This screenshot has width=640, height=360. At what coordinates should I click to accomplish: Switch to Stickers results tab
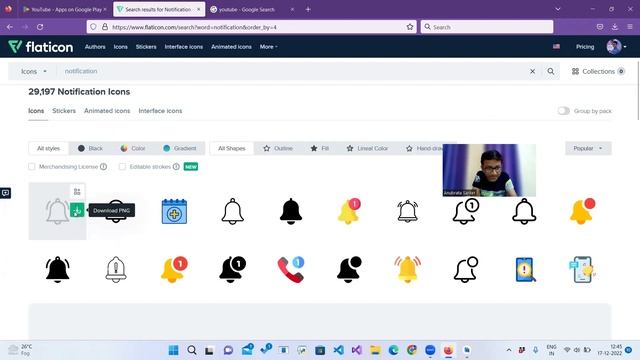click(64, 111)
